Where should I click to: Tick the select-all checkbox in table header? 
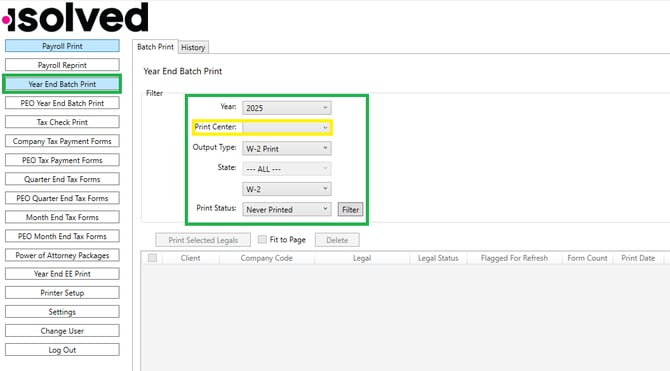click(152, 258)
